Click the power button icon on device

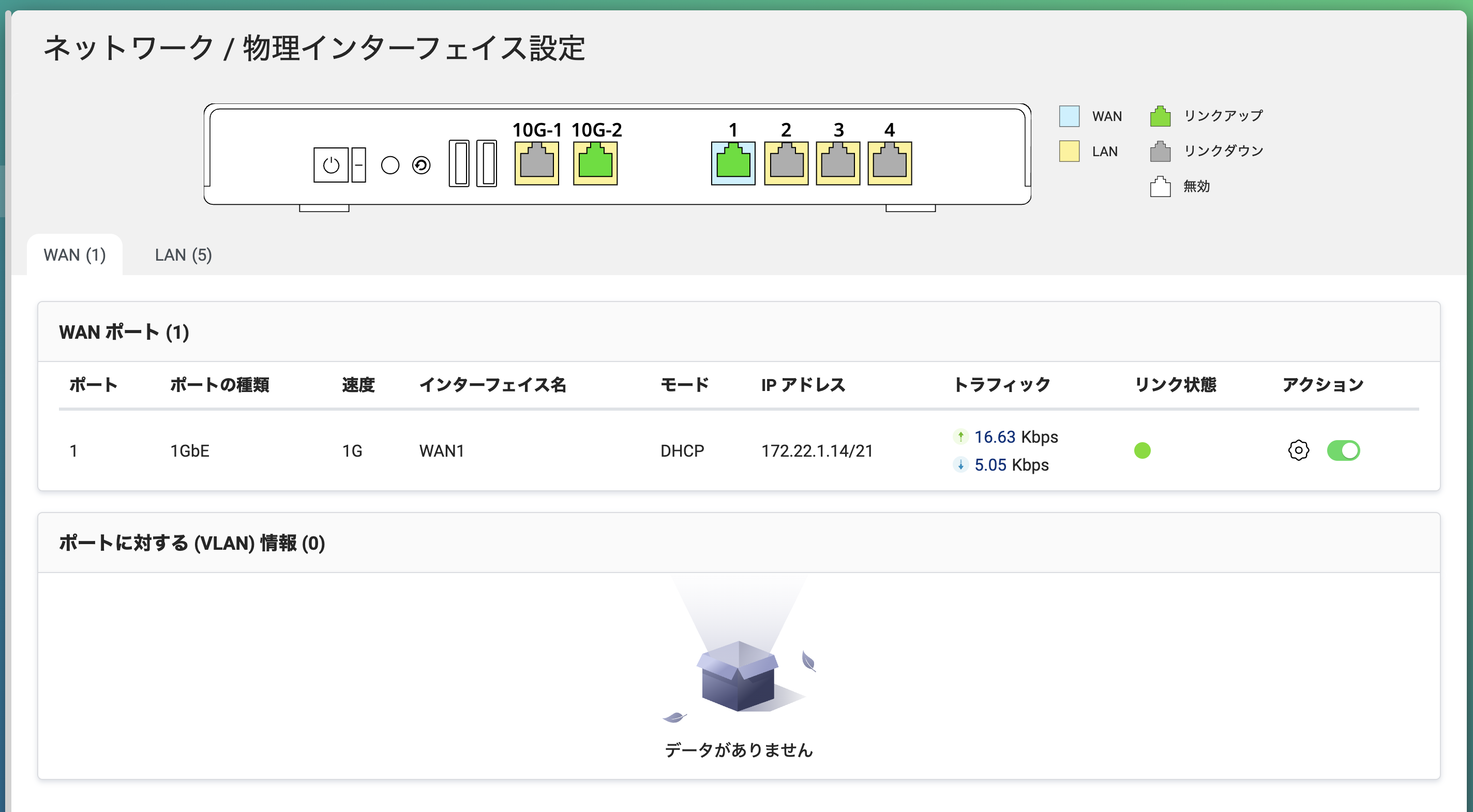coord(331,166)
